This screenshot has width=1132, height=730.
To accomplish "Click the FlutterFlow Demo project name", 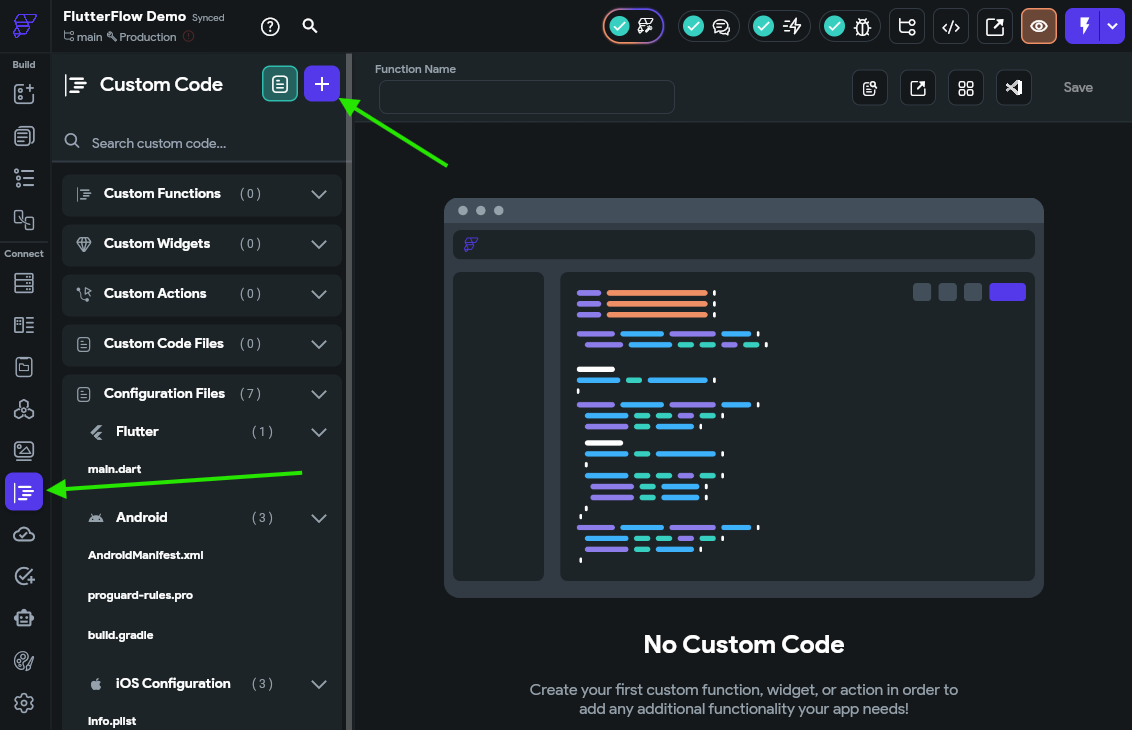I will click(x=124, y=16).
